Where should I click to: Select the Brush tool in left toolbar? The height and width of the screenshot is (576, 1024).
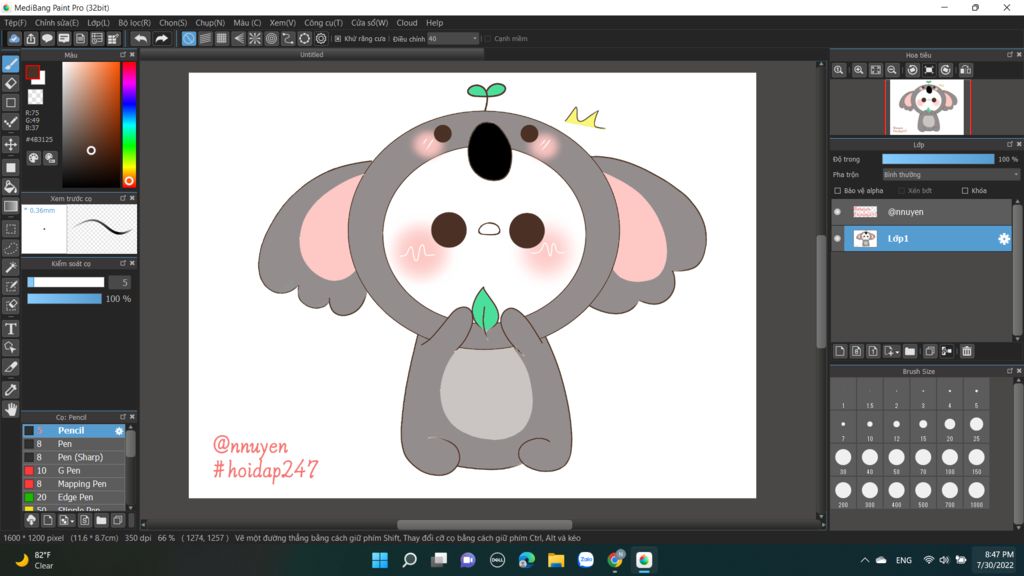tap(10, 64)
